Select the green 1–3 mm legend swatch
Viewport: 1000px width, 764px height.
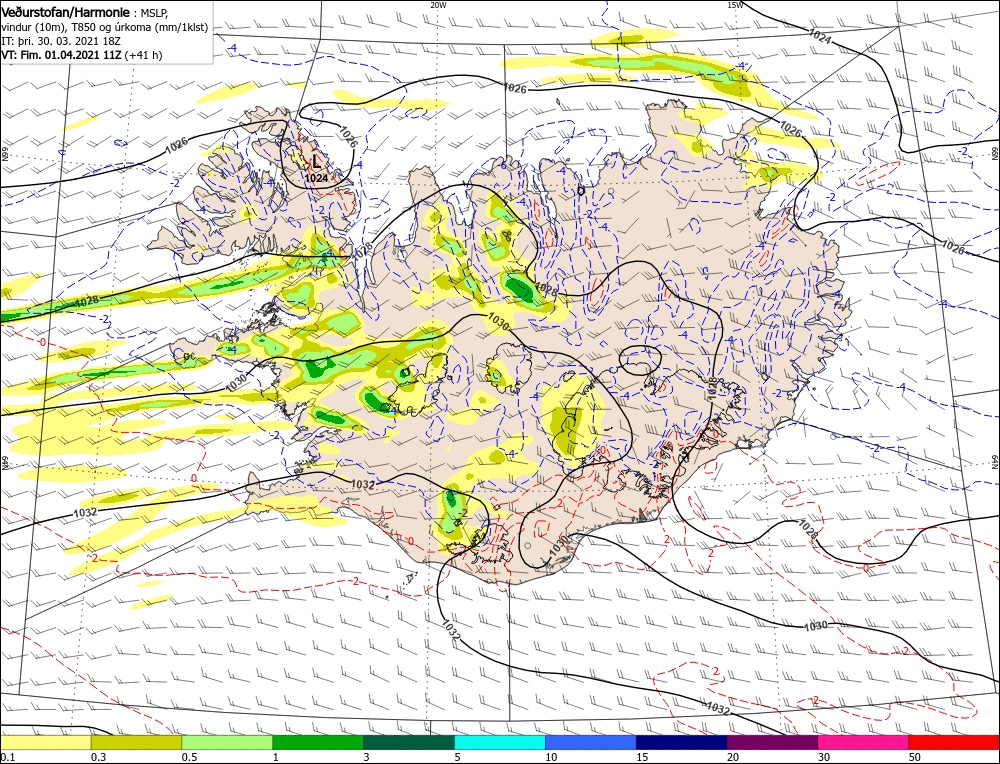(318, 742)
